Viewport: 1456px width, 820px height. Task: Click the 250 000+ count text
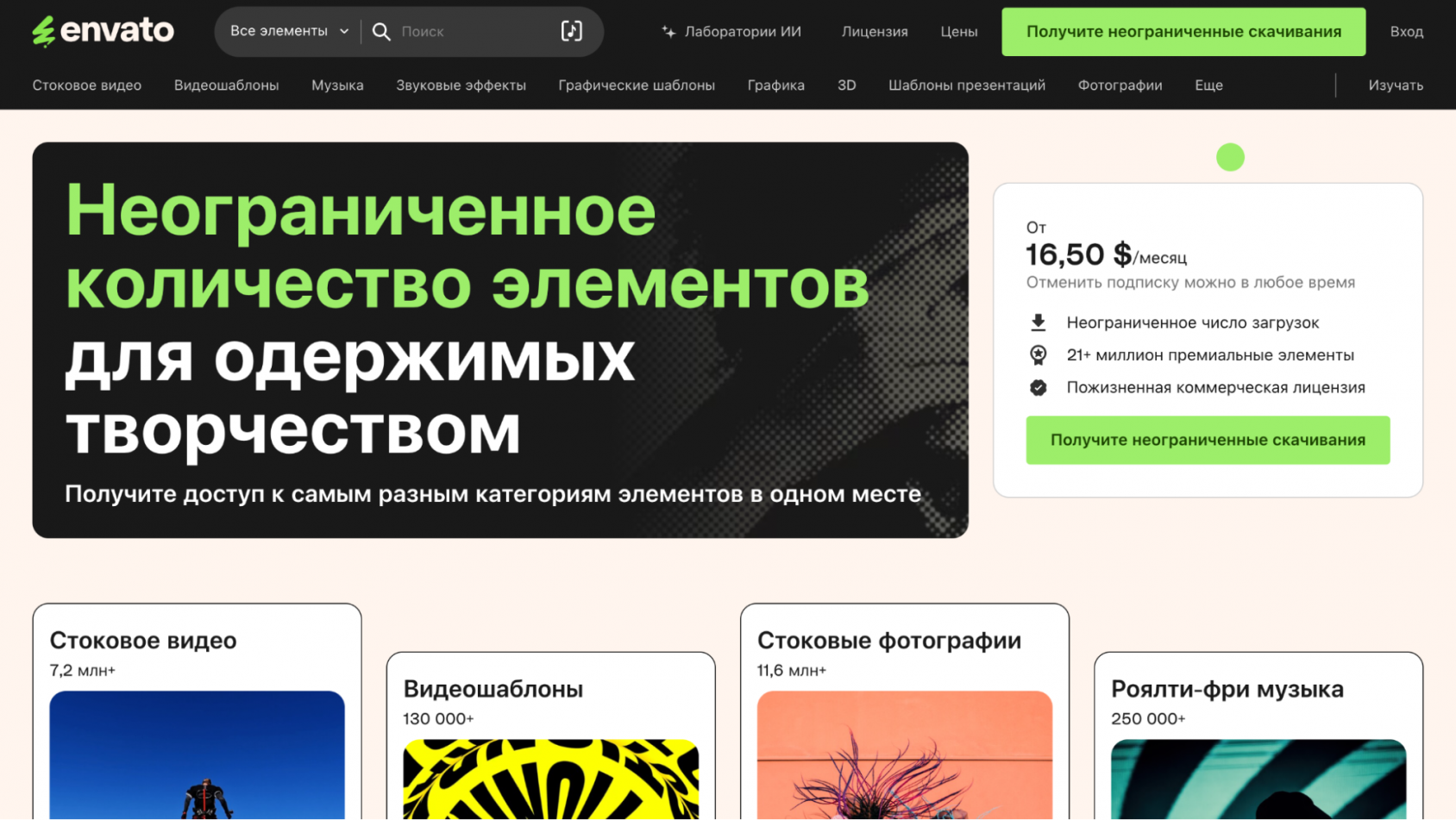click(x=1148, y=719)
